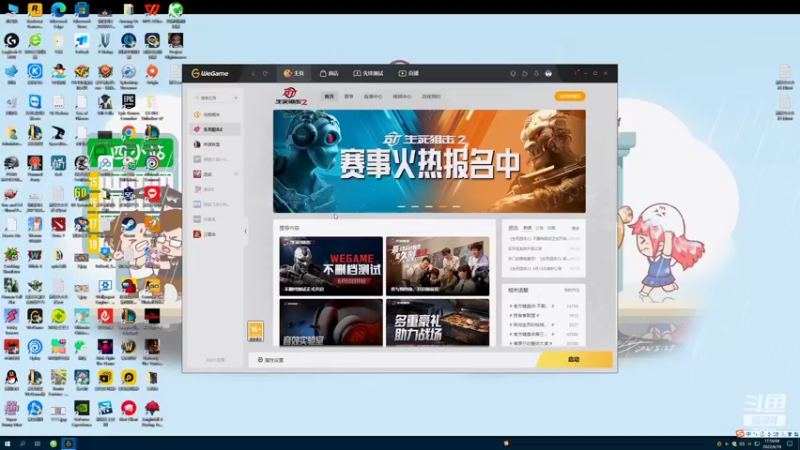The height and width of the screenshot is (450, 800).
Task: Click the yellow 启动 launch button
Action: [574, 360]
